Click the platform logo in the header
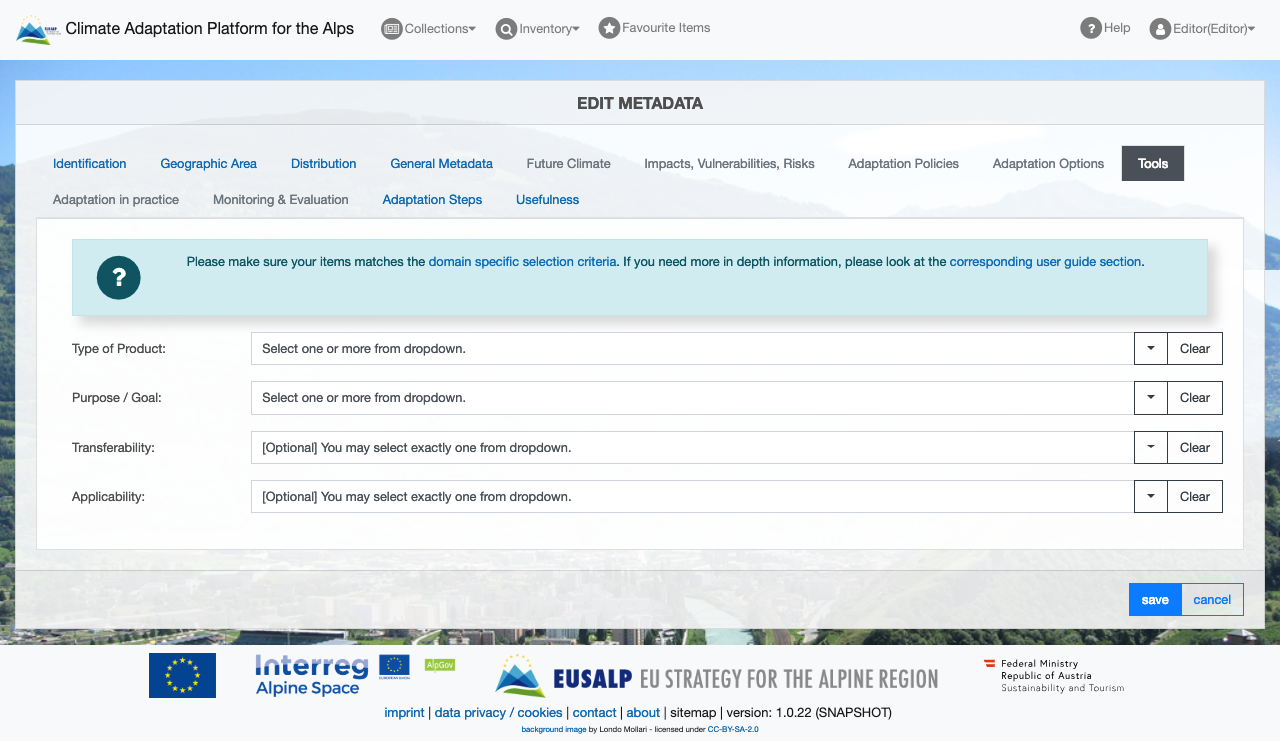 click(38, 30)
